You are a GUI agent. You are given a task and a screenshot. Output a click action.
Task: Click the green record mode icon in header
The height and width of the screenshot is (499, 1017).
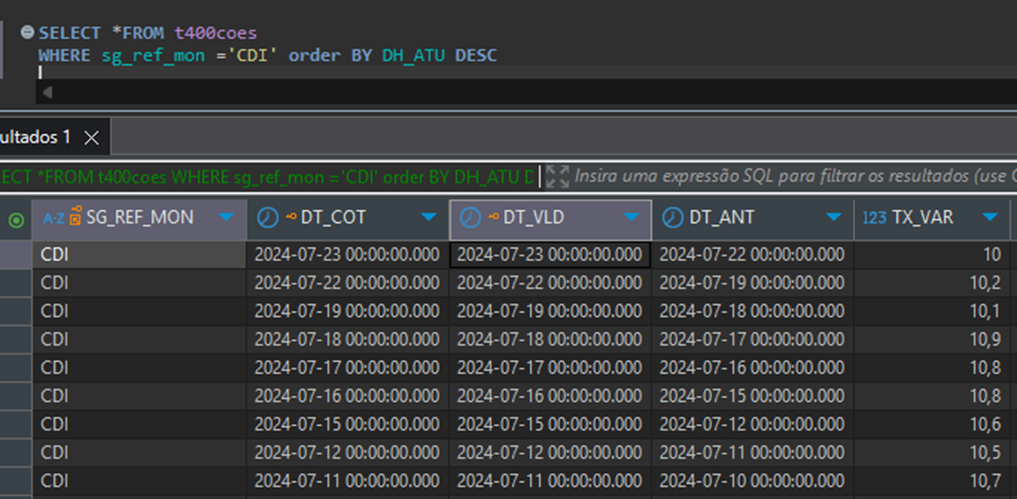click(16, 221)
